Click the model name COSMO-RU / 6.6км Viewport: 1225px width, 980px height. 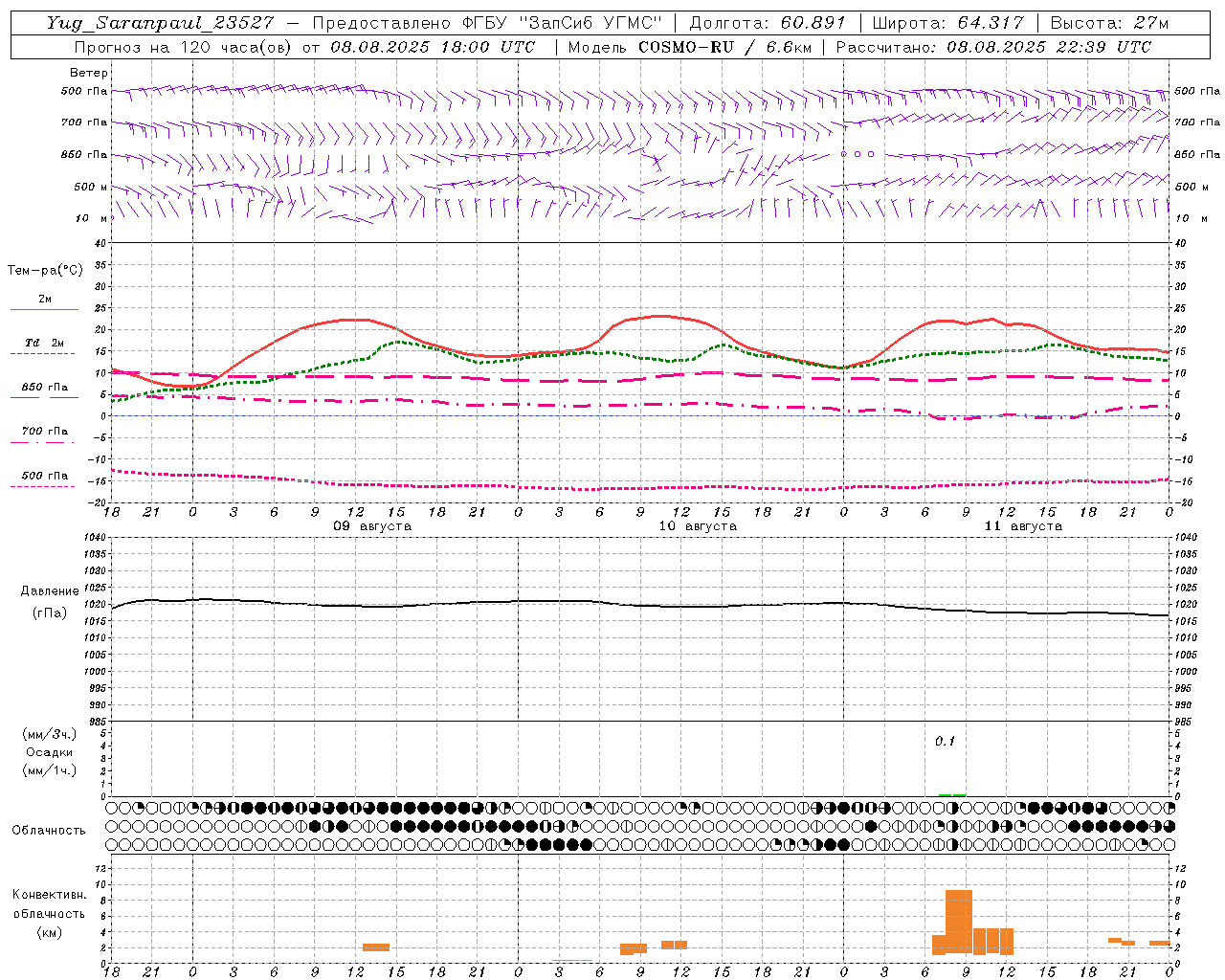pos(724,47)
